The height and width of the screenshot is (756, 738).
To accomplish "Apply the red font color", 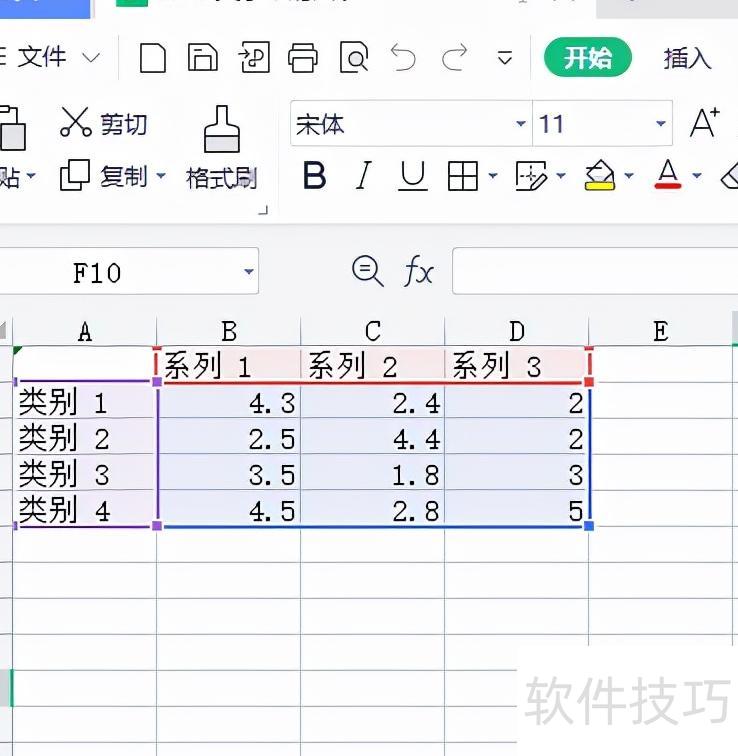I will 668,175.
